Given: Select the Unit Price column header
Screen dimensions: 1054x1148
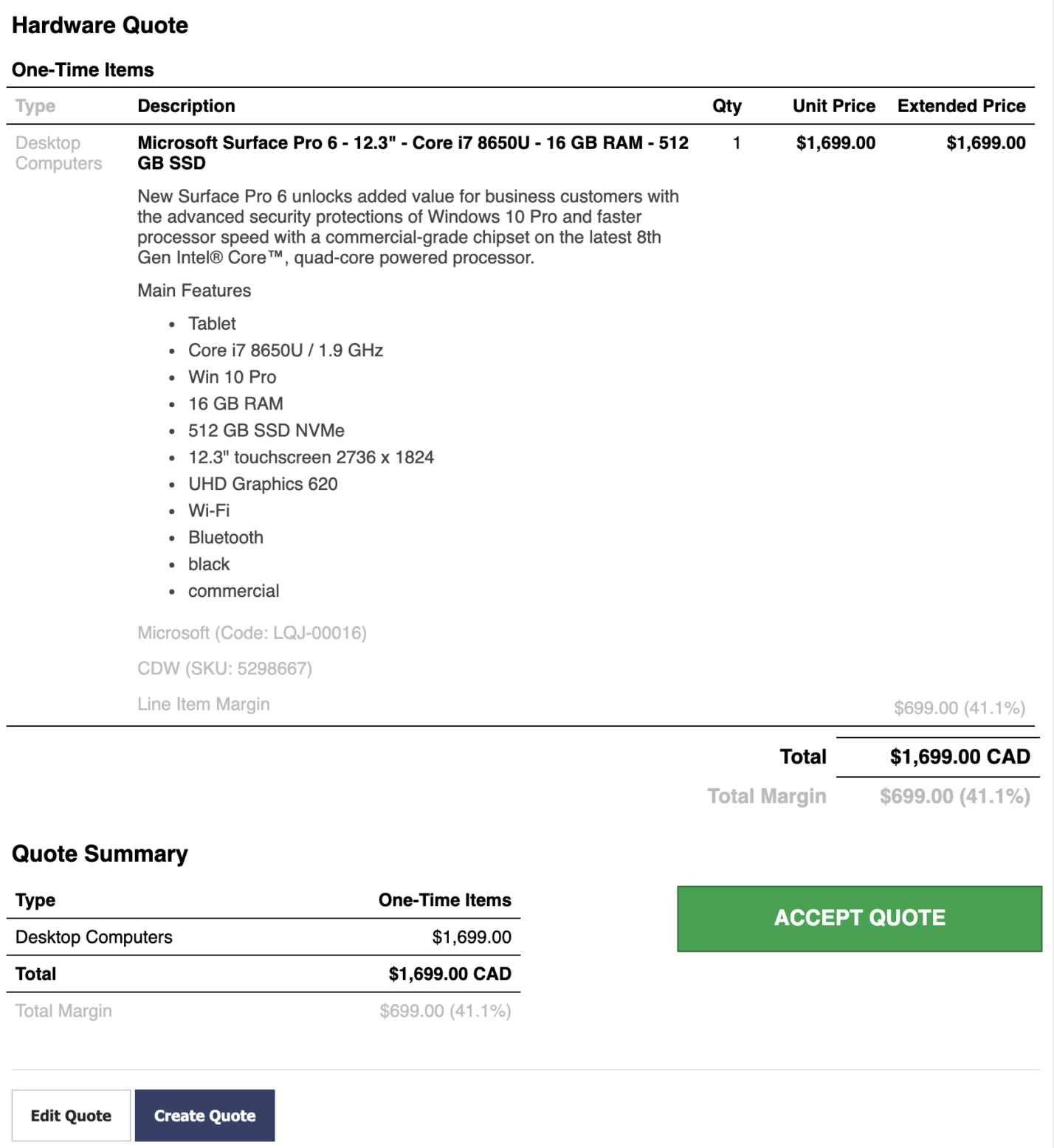Looking at the screenshot, I should click(833, 106).
